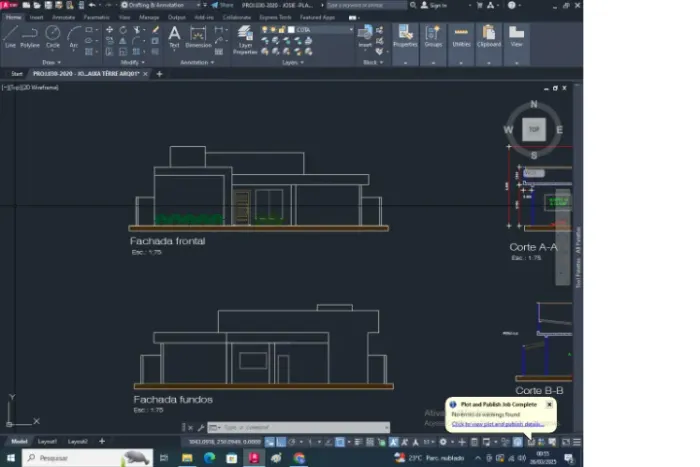Click Sign In button

pos(438,5)
